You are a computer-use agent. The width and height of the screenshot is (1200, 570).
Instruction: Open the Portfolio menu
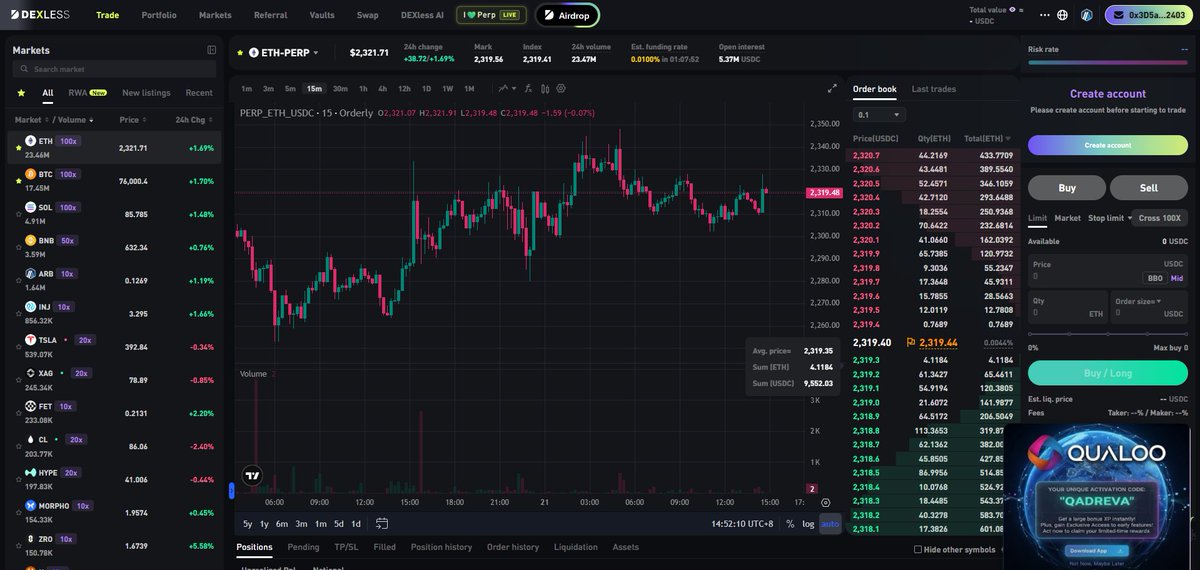[x=159, y=15]
